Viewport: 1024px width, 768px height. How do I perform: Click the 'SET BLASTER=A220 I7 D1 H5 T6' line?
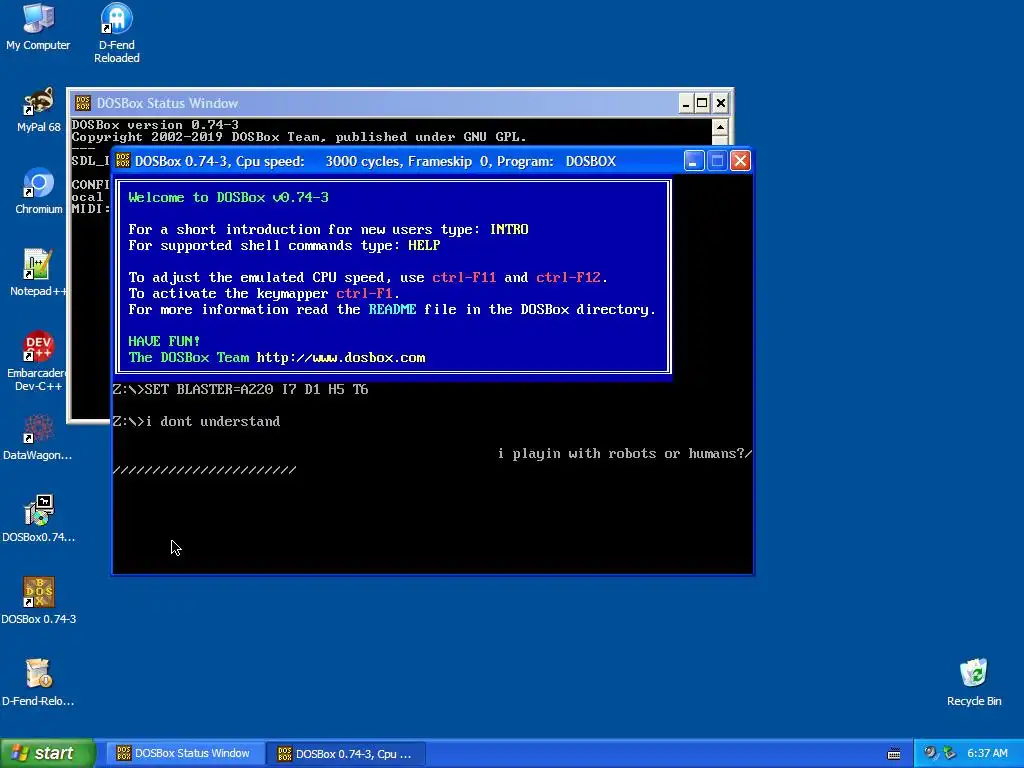(x=240, y=389)
